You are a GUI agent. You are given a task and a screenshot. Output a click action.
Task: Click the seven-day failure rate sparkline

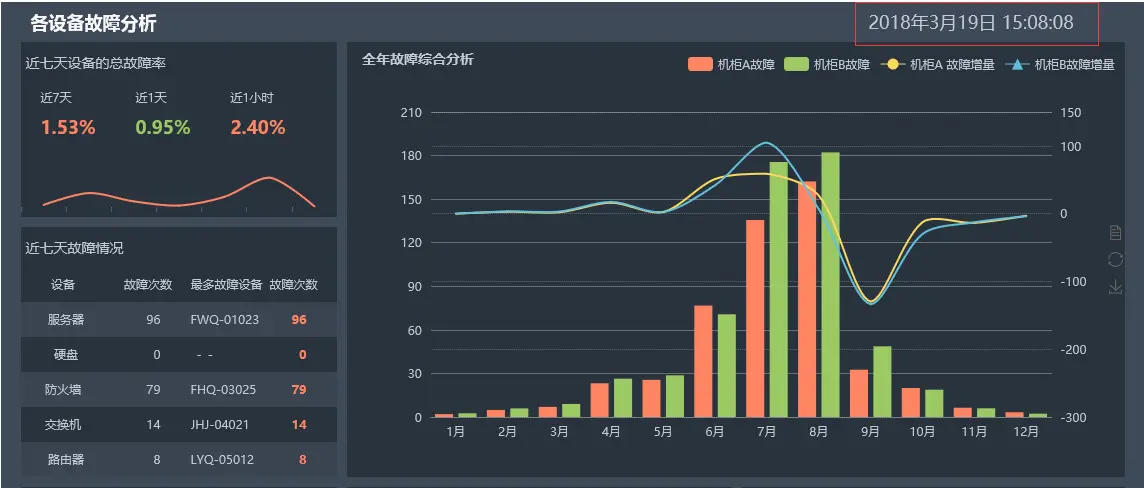179,193
